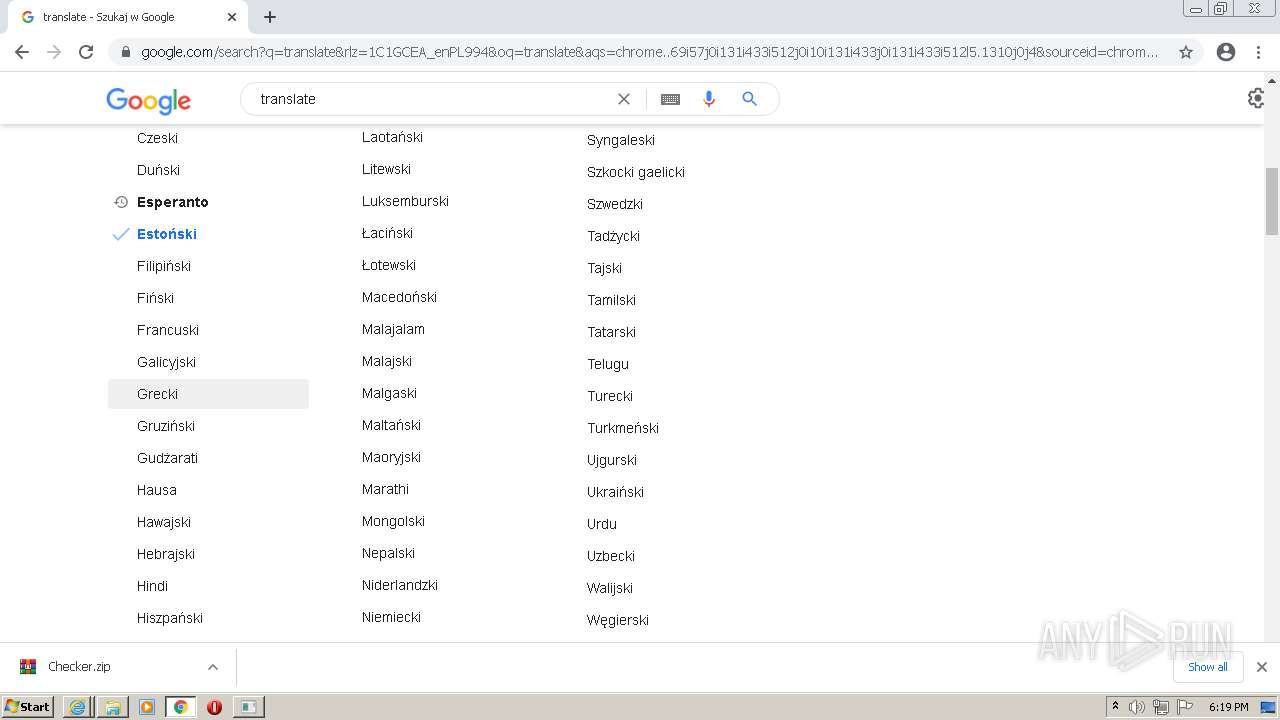1280x720 pixels.
Task: Select Filipiński language
Action: click(164, 266)
